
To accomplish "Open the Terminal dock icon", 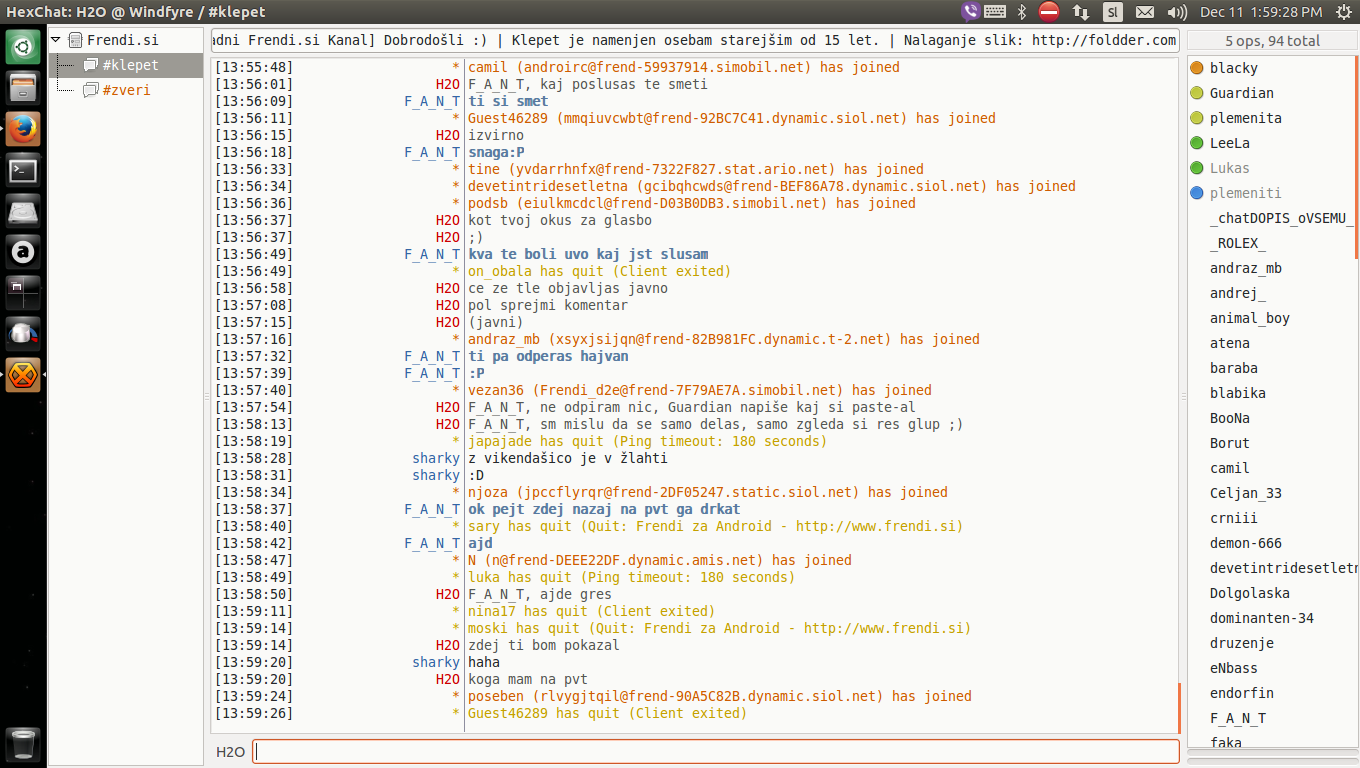I will tap(24, 170).
